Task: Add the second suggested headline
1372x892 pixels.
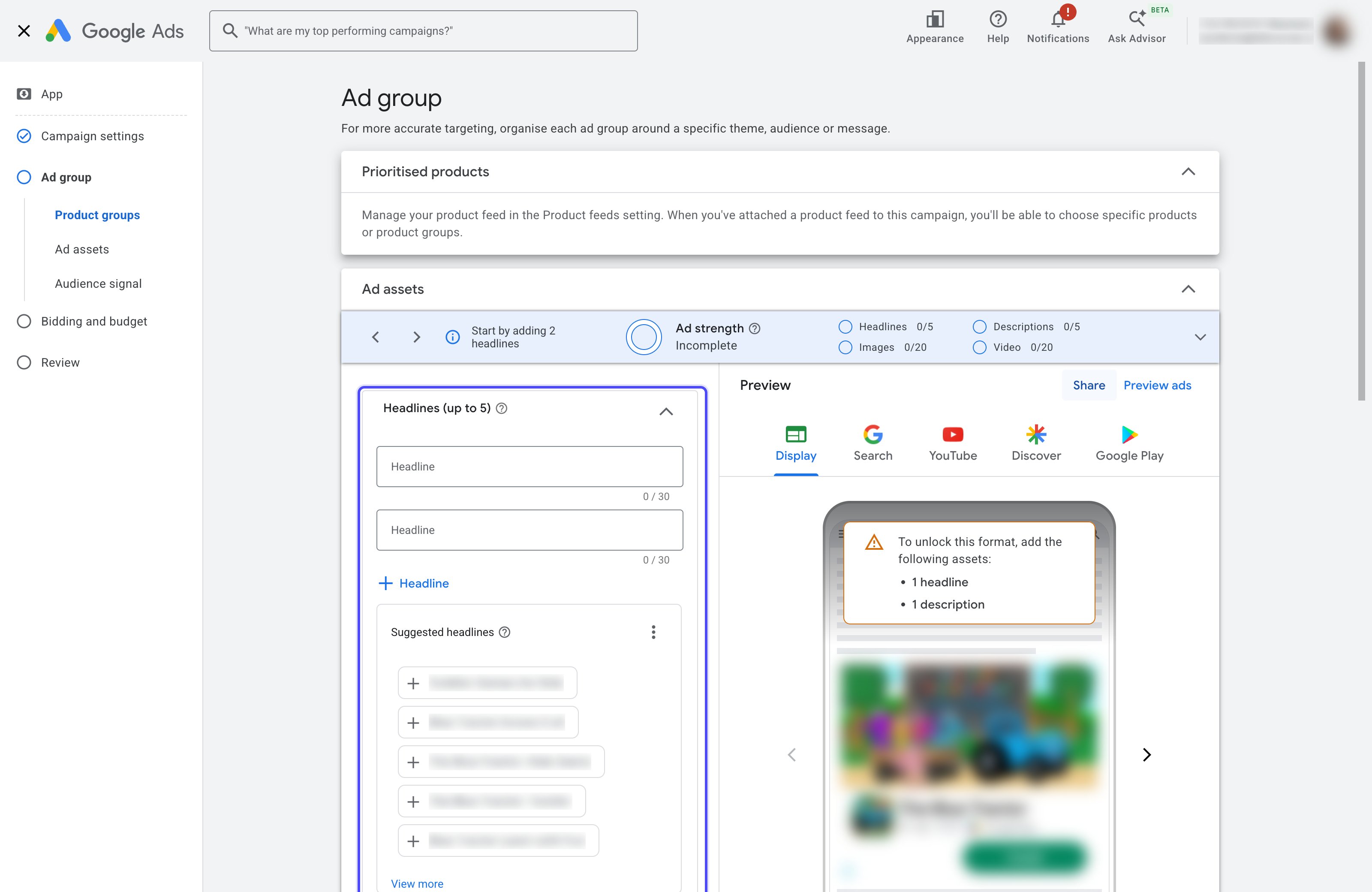Action: [487, 723]
